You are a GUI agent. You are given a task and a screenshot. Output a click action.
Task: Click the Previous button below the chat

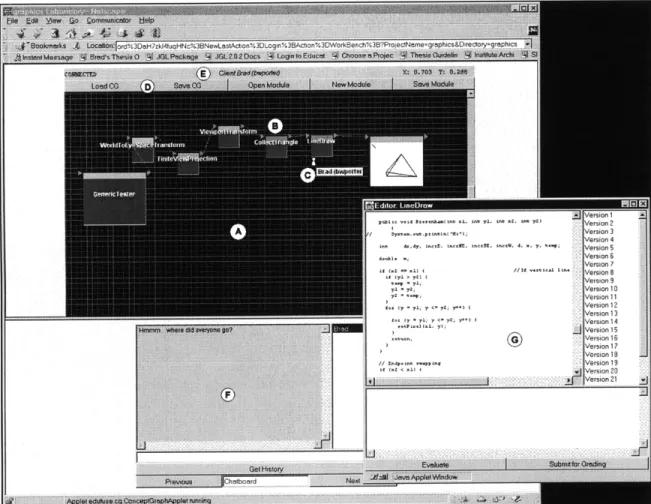coord(179,482)
